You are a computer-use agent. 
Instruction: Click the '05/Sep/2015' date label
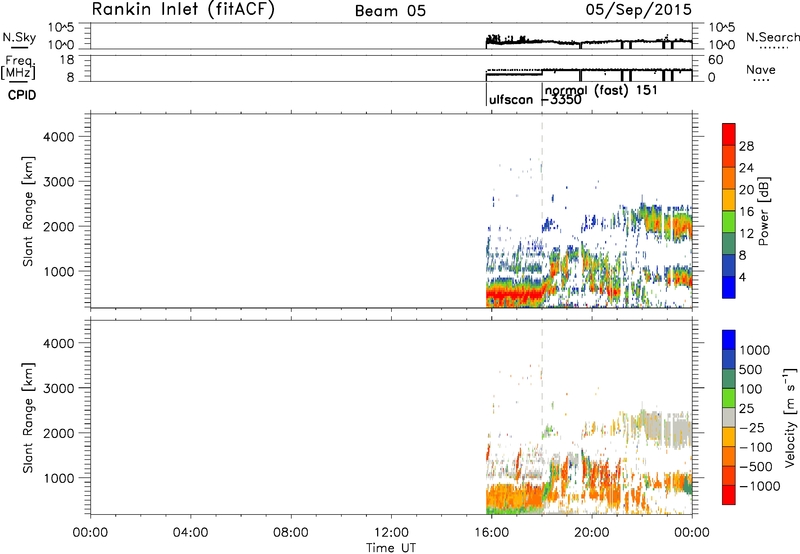(638, 9)
